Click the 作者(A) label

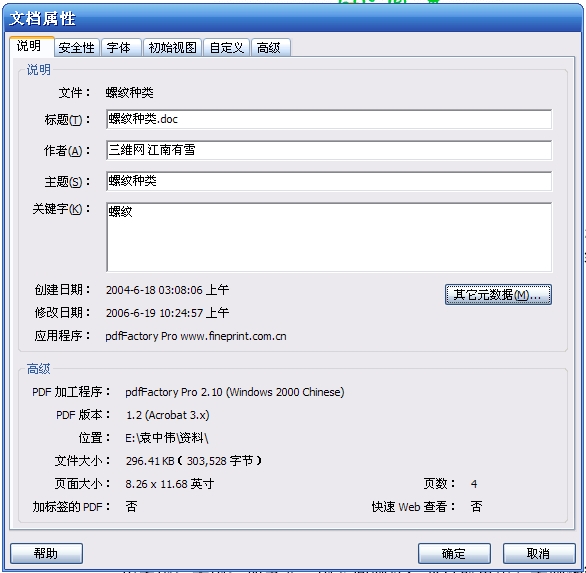[x=67, y=151]
